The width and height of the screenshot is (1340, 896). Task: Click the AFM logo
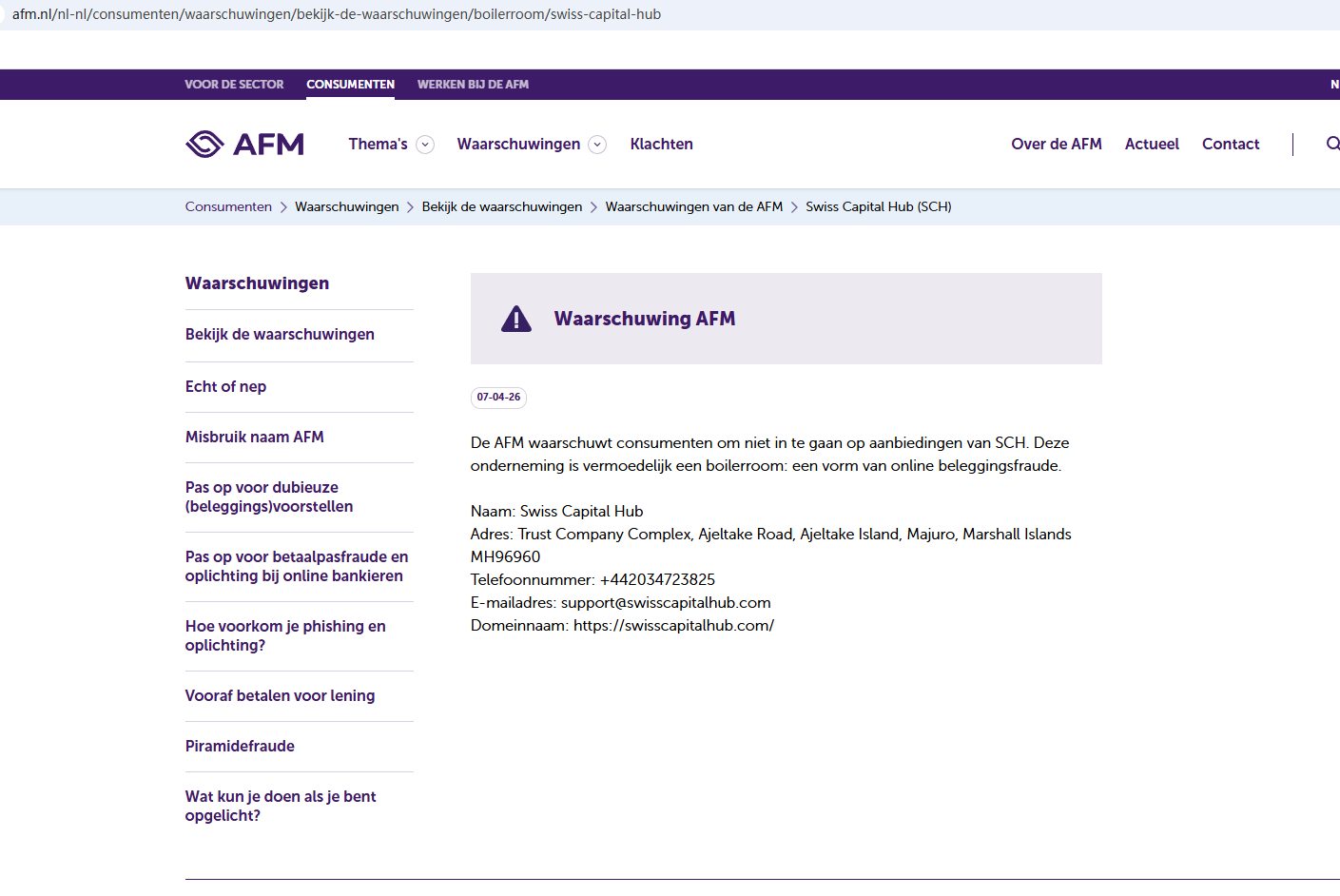(x=244, y=144)
